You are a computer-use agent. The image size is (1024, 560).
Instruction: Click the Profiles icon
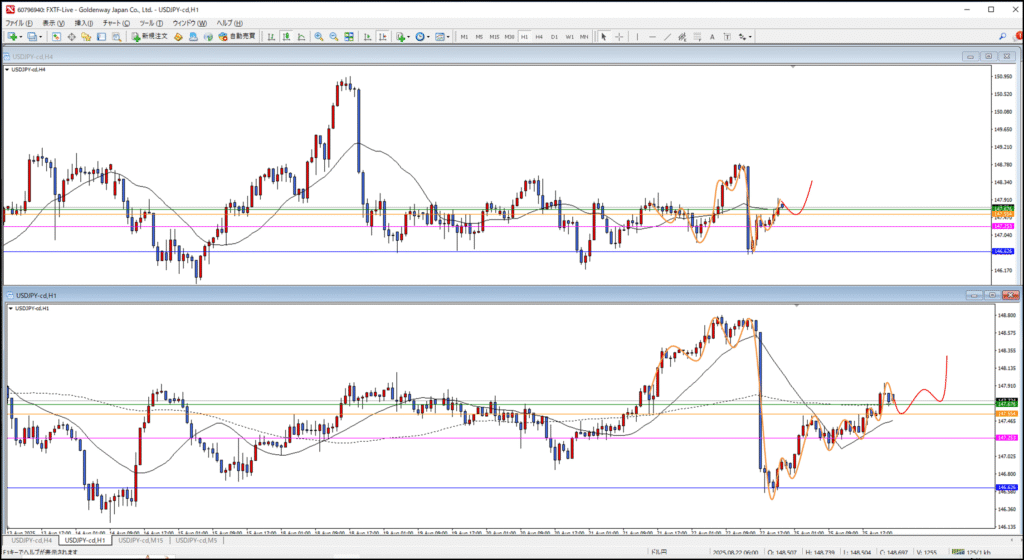coord(33,37)
